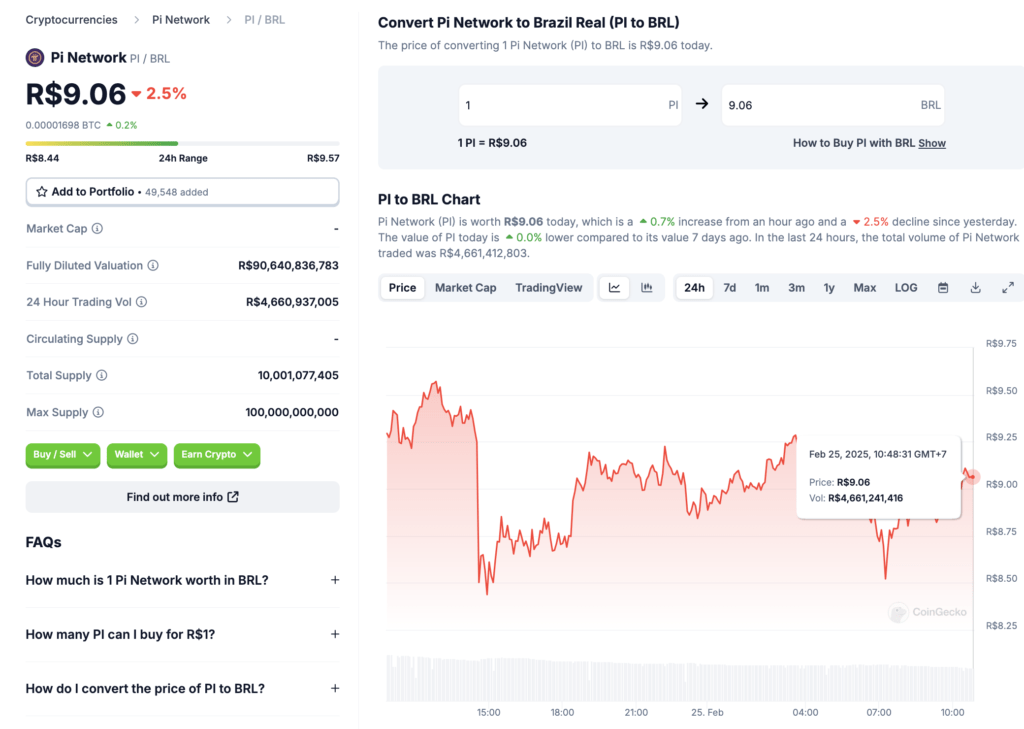Click the external link icon beside Find out more info
Screen dimensions: 1024x729
point(233,496)
